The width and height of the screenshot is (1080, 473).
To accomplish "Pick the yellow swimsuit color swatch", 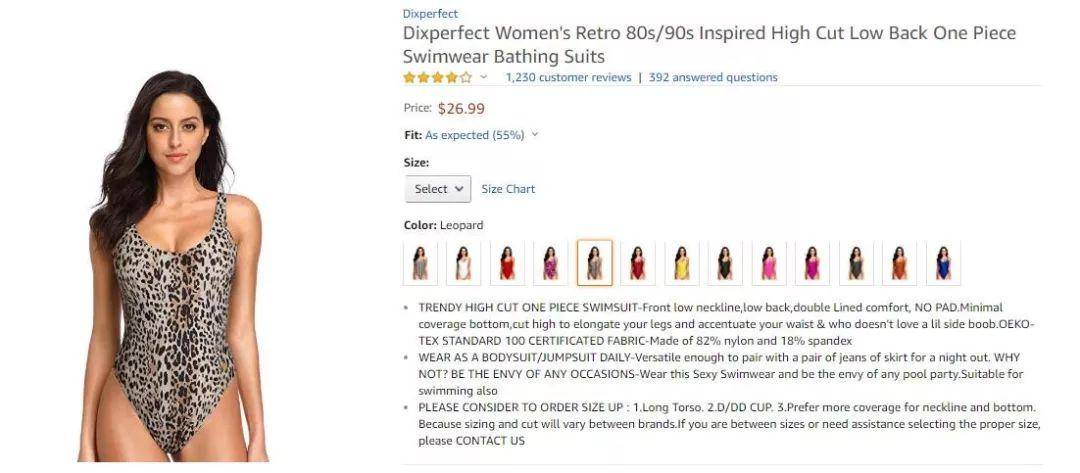I will 681,263.
